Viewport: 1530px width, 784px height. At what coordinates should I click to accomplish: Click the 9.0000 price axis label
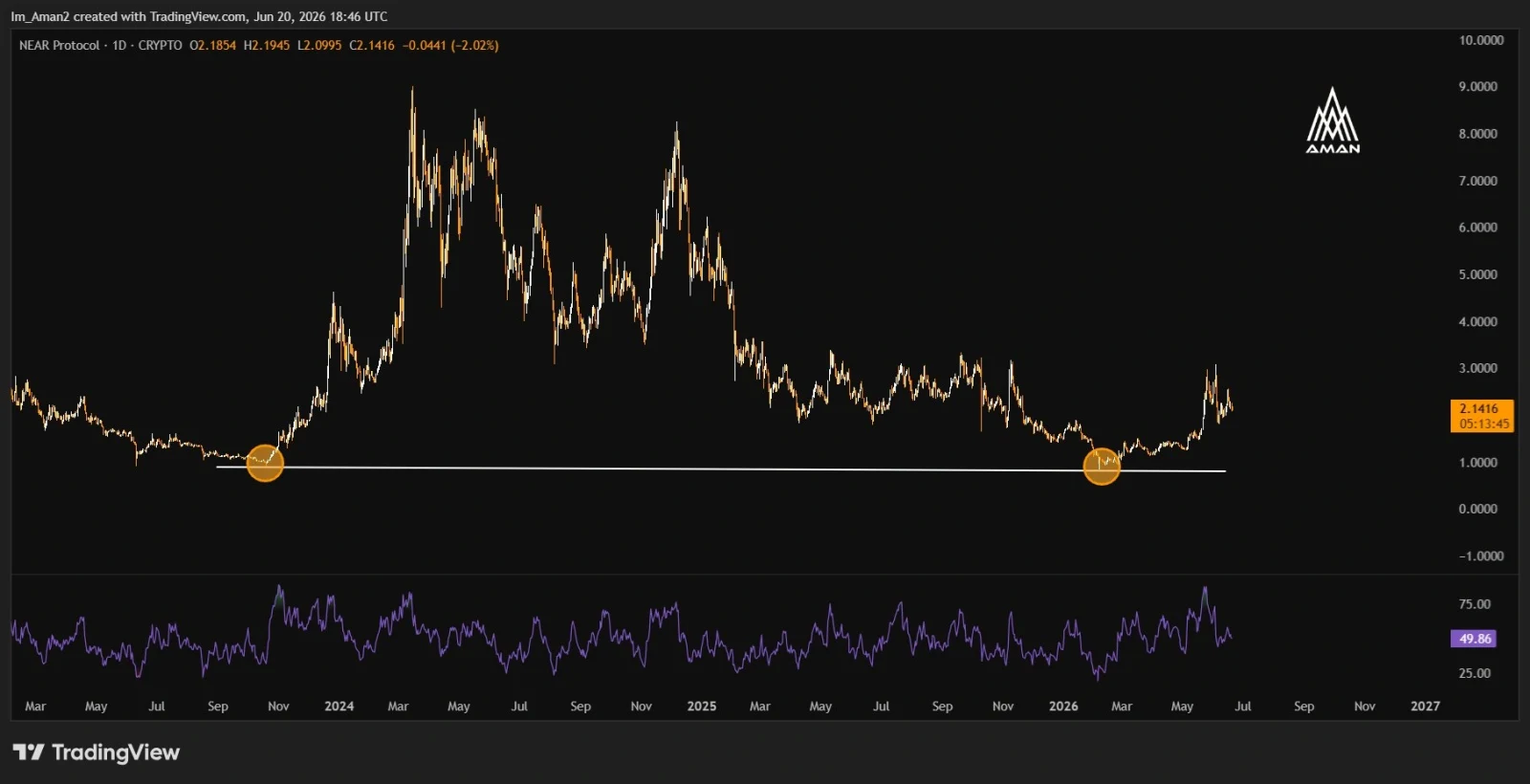1477,86
